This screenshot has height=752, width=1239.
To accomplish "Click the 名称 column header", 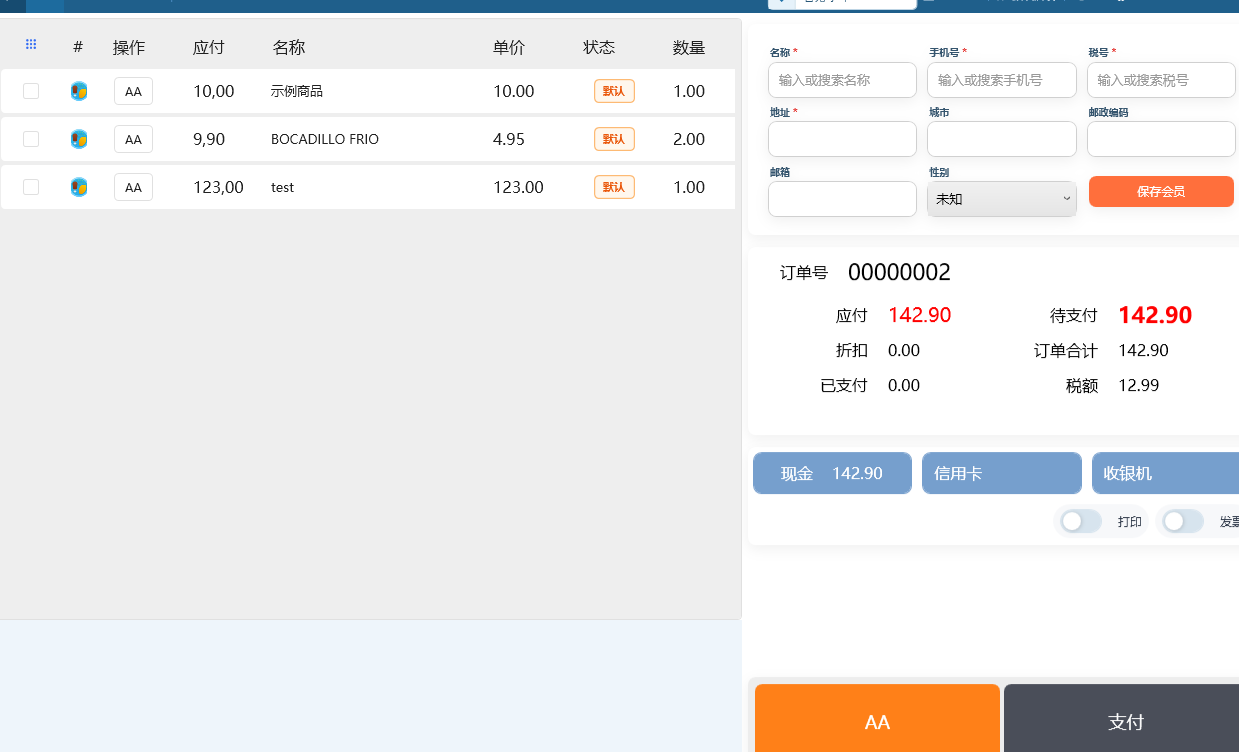I will tap(289, 47).
